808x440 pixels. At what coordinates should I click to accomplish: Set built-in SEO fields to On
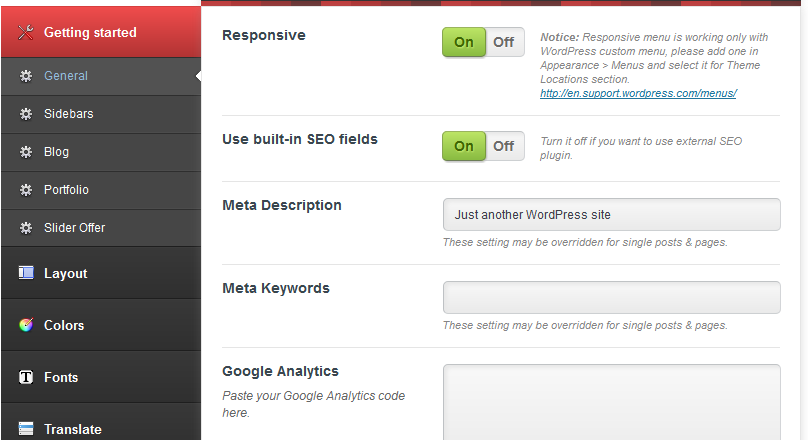(x=464, y=146)
